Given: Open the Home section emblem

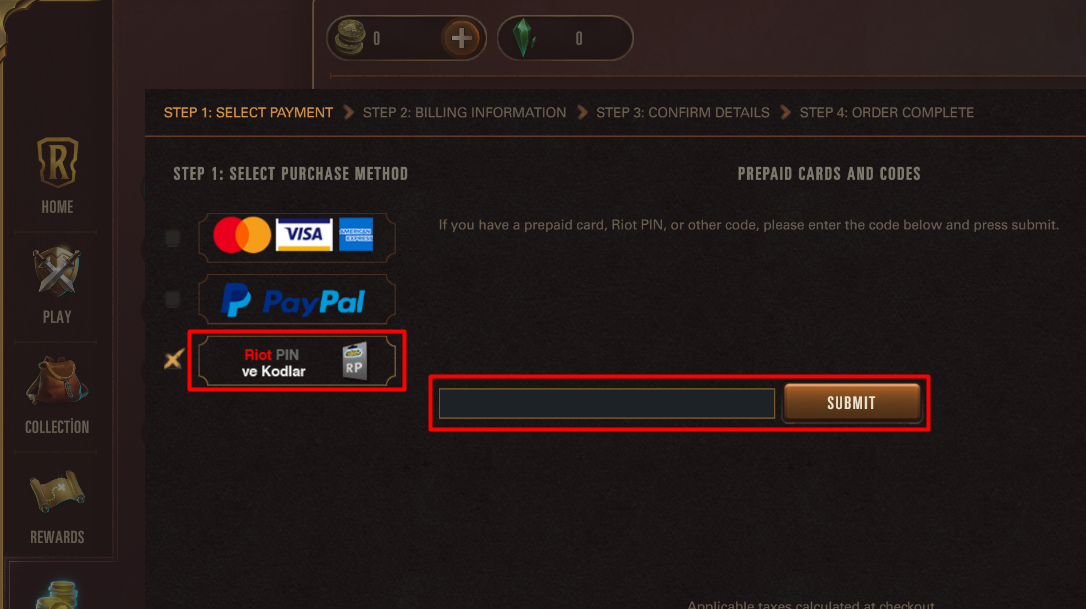Looking at the screenshot, I should click(57, 162).
